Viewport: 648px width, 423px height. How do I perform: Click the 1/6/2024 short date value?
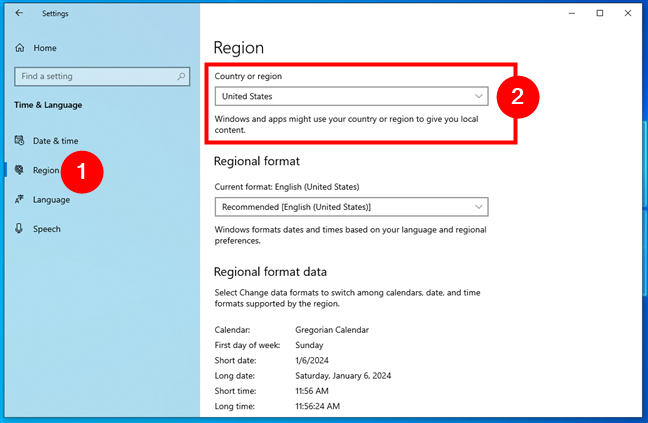(312, 360)
